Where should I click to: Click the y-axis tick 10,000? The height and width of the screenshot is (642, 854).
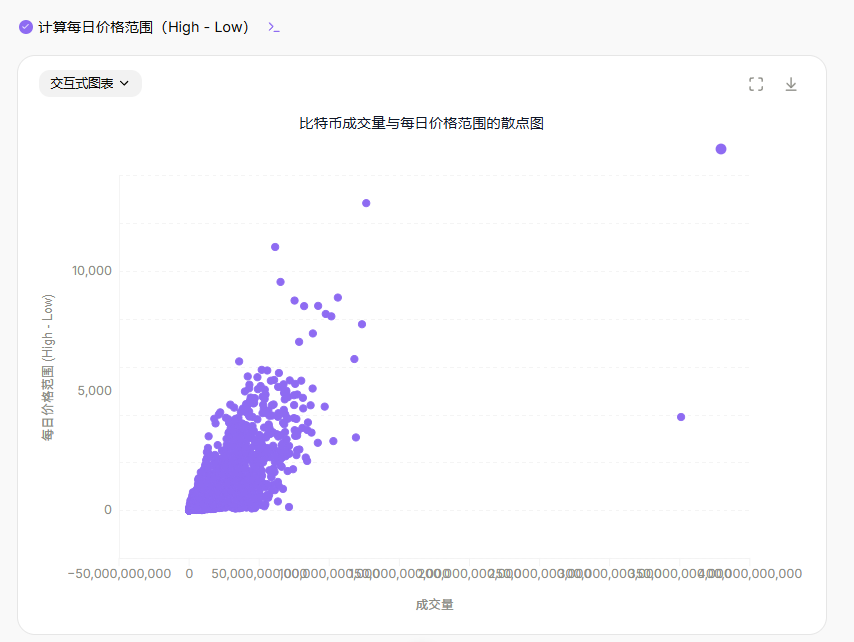(x=92, y=271)
